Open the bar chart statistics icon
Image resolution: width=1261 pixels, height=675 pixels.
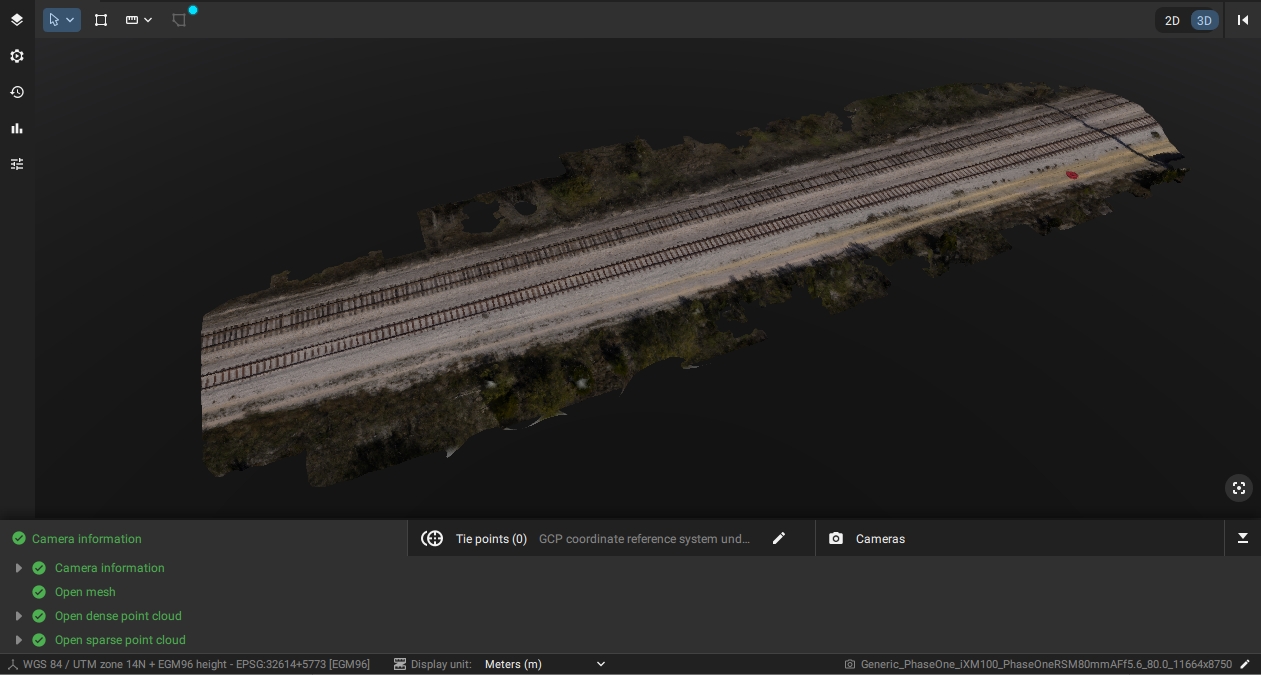point(17,128)
